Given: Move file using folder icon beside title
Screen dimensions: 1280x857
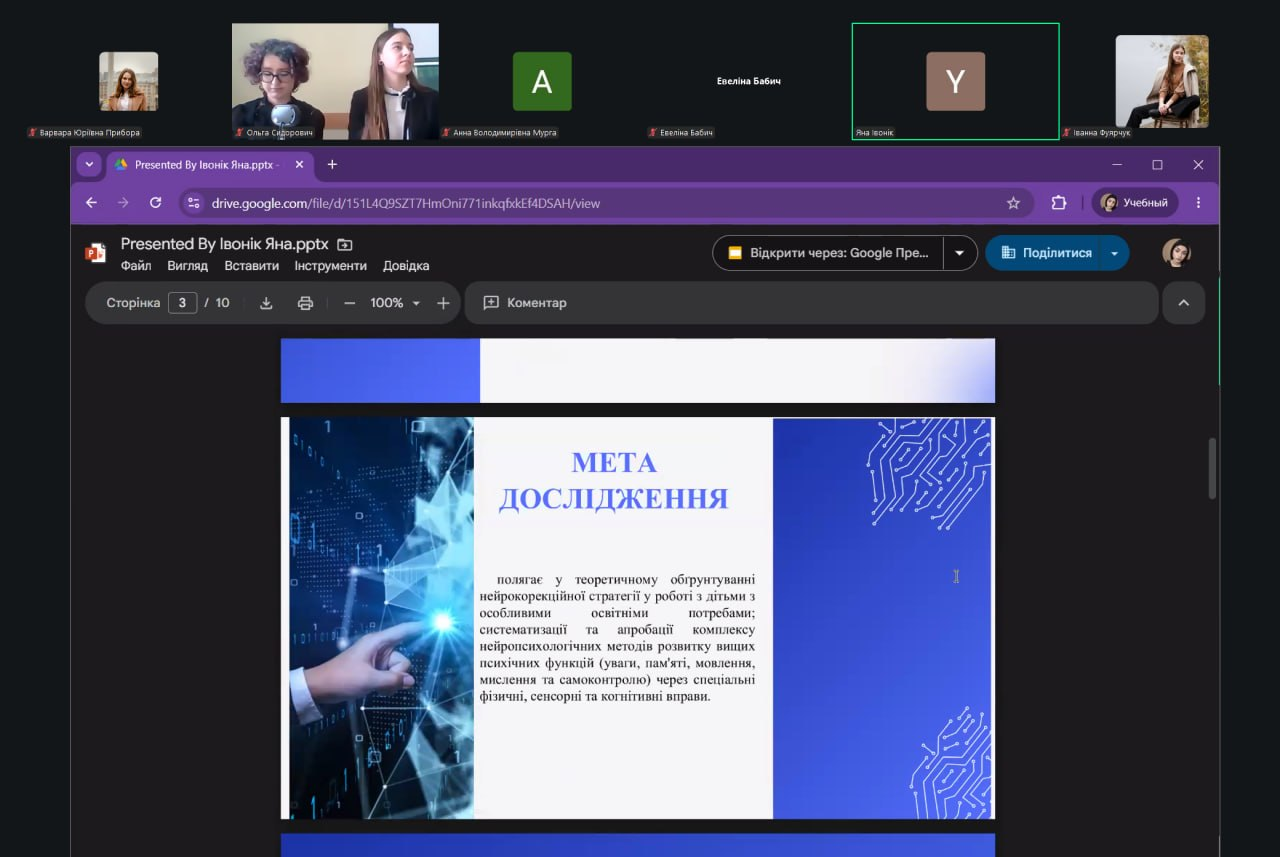Looking at the screenshot, I should click(x=345, y=244).
